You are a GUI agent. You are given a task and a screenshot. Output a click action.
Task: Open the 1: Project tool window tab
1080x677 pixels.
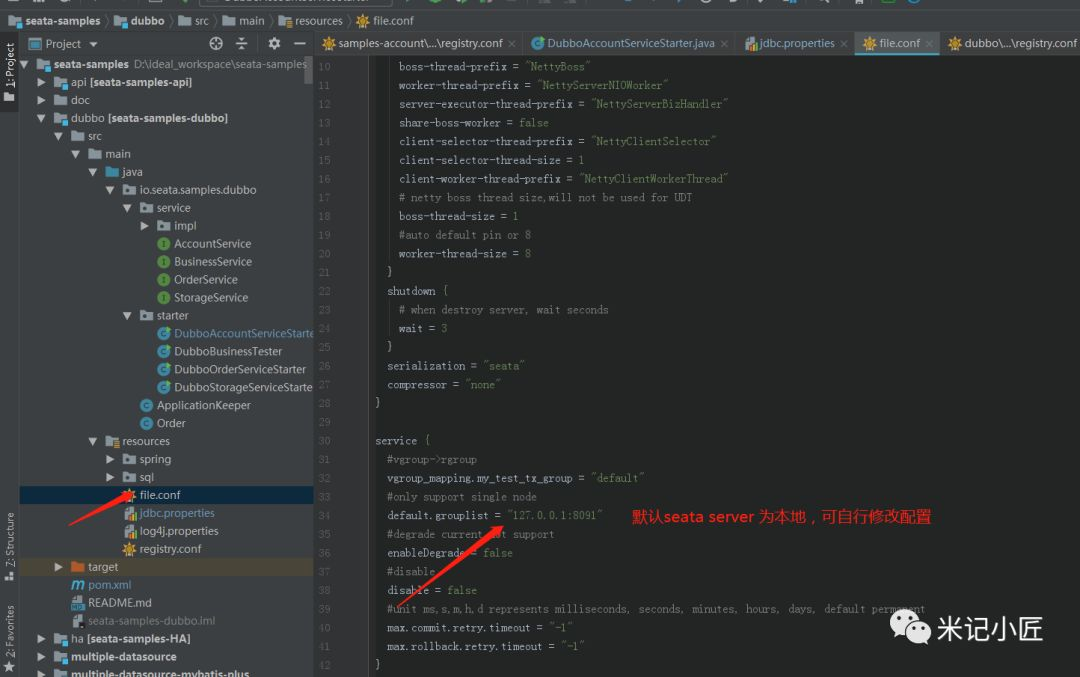click(10, 72)
